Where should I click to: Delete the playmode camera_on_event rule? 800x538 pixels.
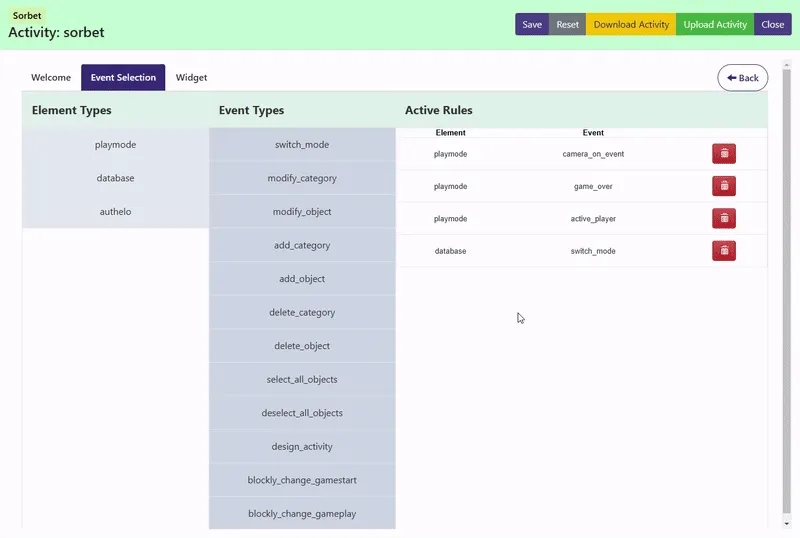point(723,154)
